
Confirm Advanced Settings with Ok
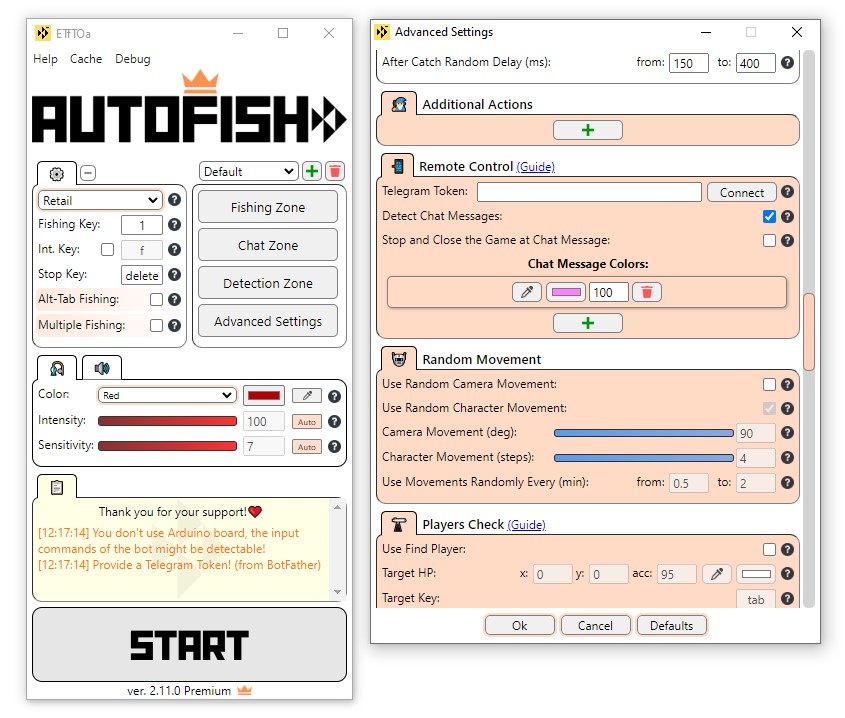[520, 625]
